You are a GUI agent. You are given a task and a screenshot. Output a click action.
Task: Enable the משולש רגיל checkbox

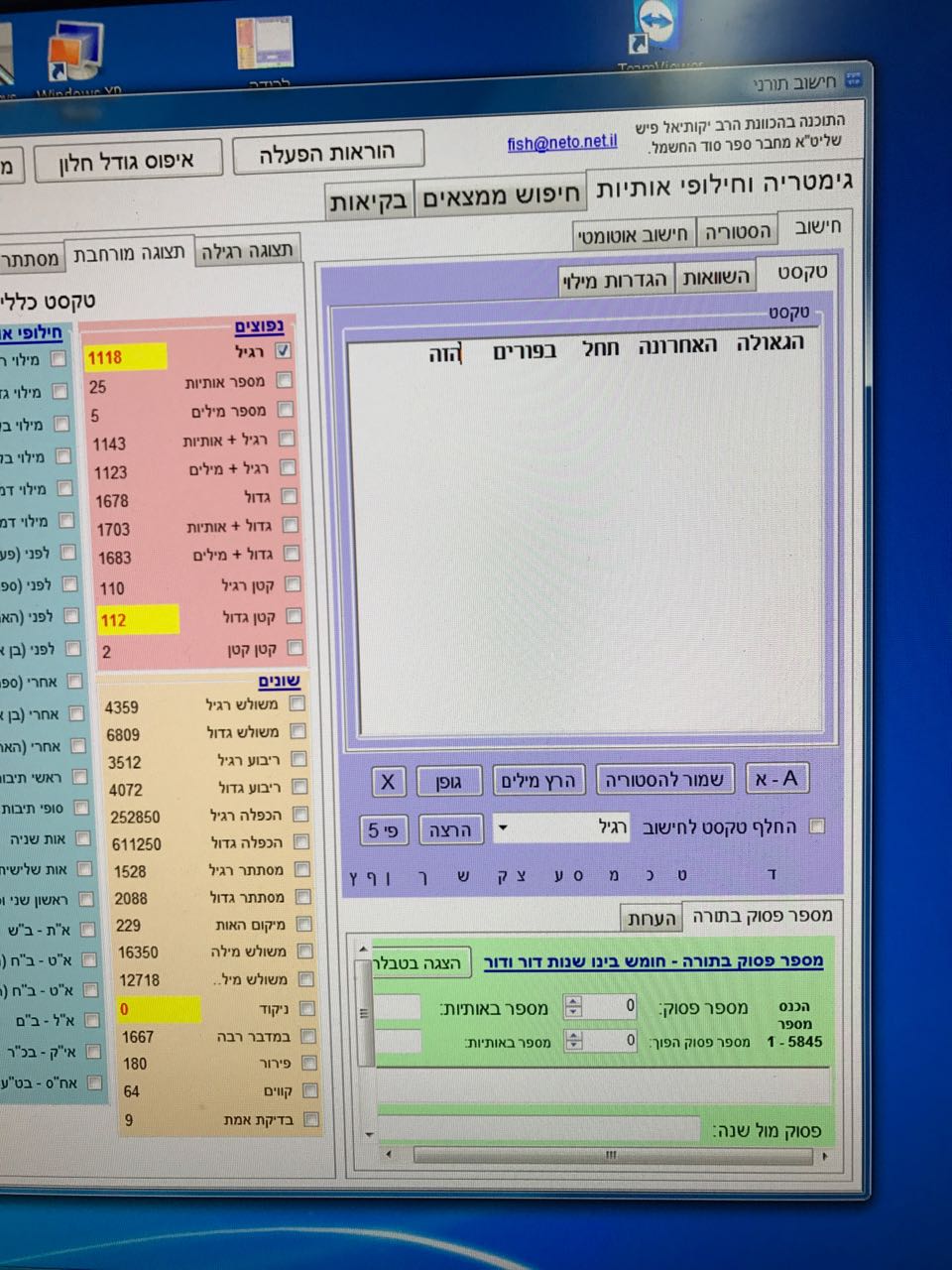click(x=297, y=703)
